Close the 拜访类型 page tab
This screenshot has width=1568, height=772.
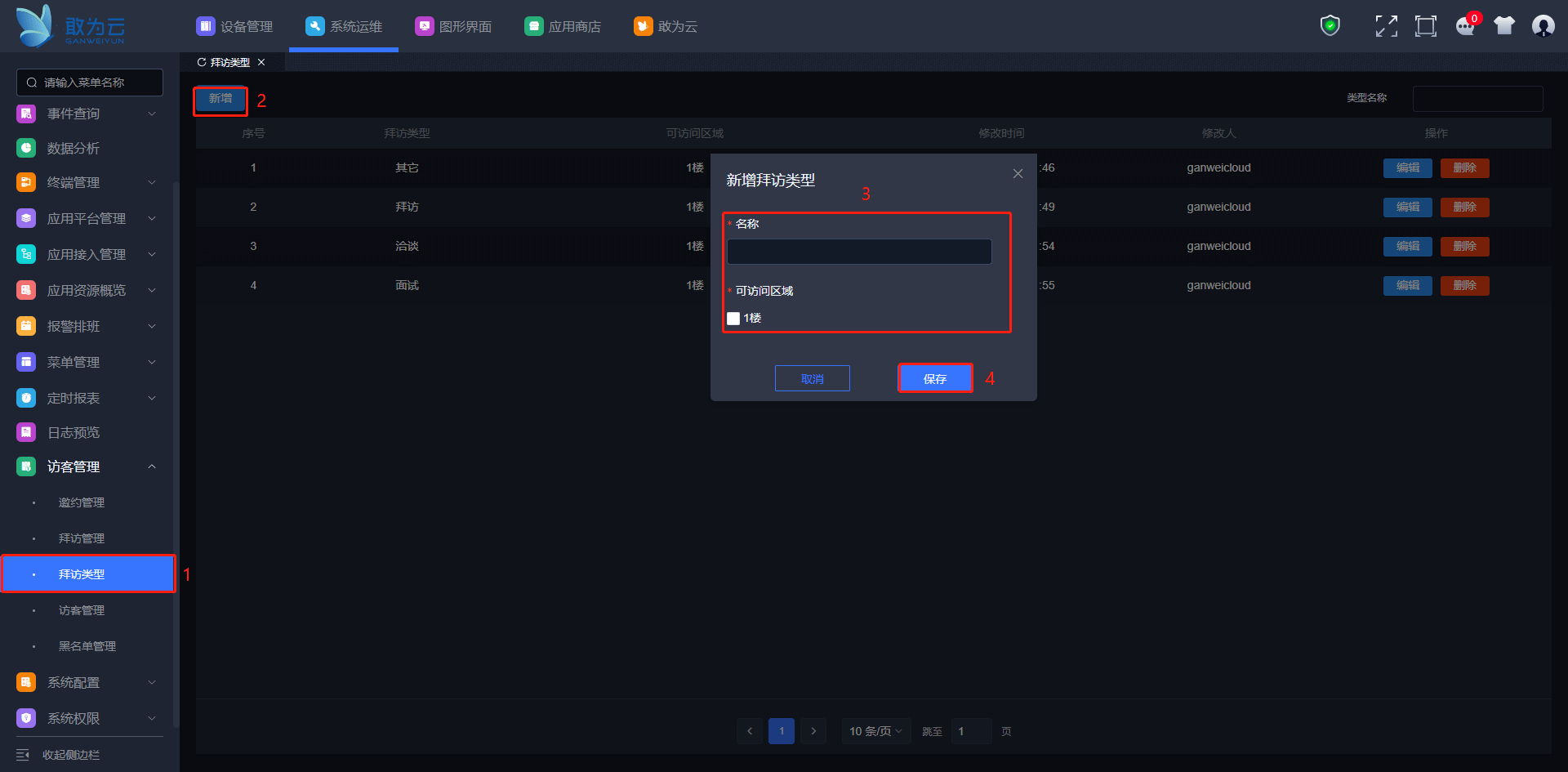[261, 62]
